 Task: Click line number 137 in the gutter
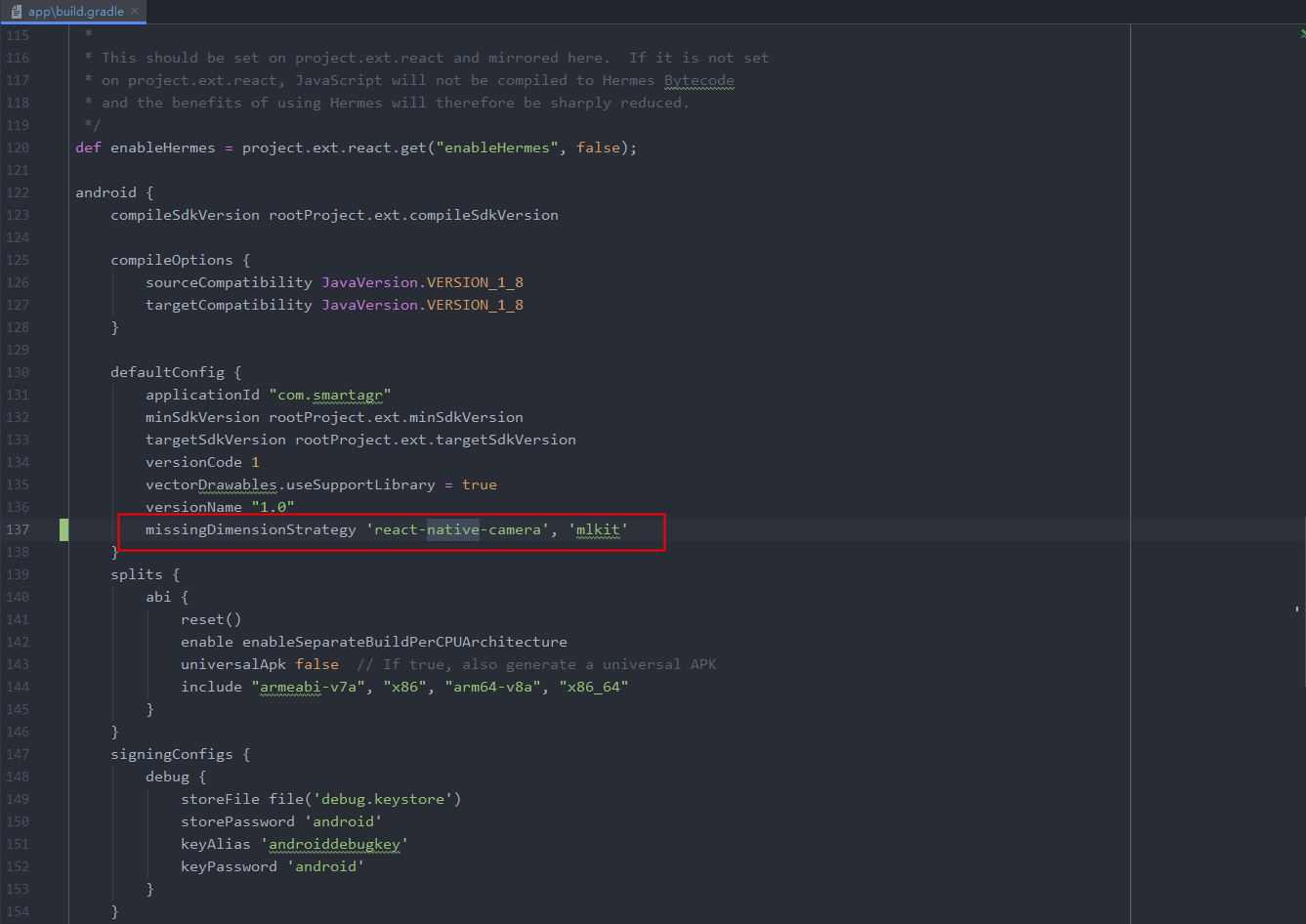click(x=18, y=528)
